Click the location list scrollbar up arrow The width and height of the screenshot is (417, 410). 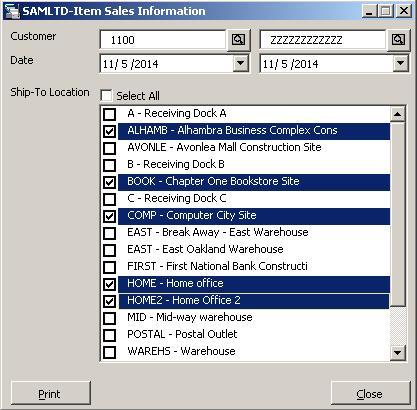click(x=397, y=114)
